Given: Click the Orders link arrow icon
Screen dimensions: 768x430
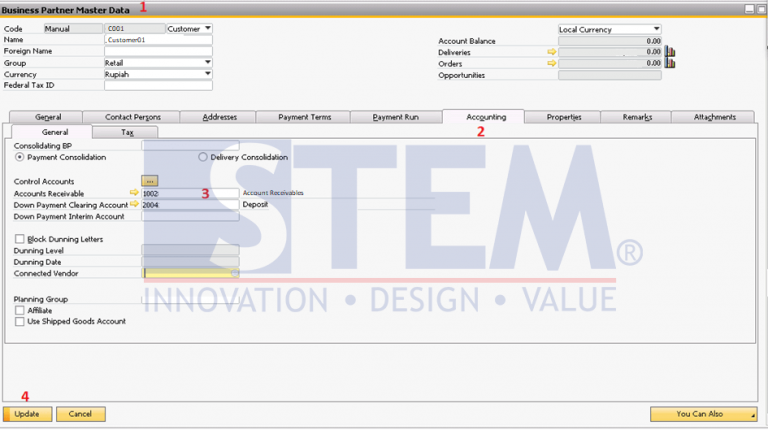Looking at the screenshot, I should tap(551, 63).
